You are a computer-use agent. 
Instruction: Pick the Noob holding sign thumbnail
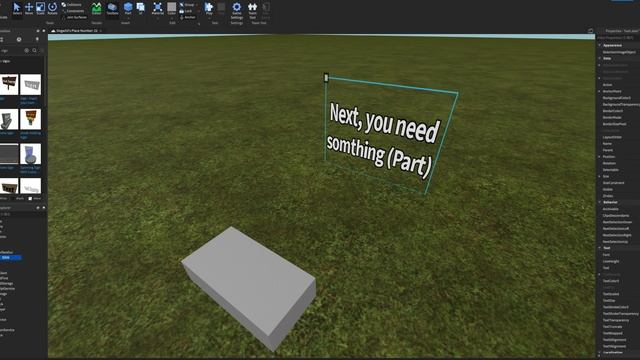pyautogui.click(x=30, y=119)
